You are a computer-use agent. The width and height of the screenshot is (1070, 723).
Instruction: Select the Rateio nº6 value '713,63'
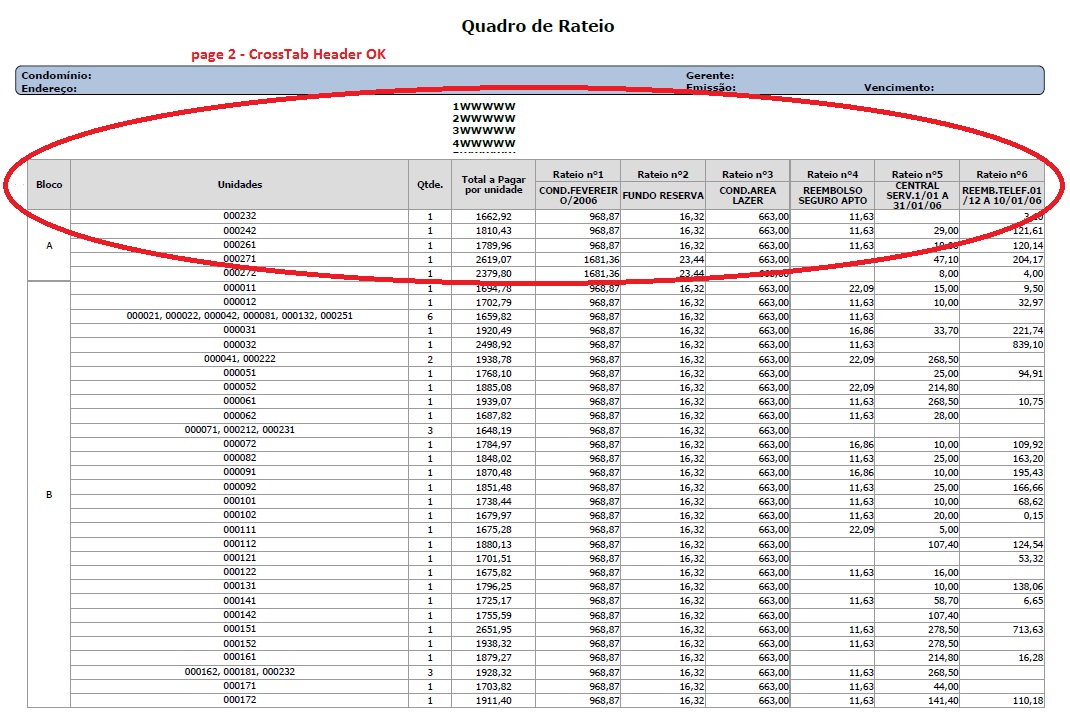(x=1002, y=629)
